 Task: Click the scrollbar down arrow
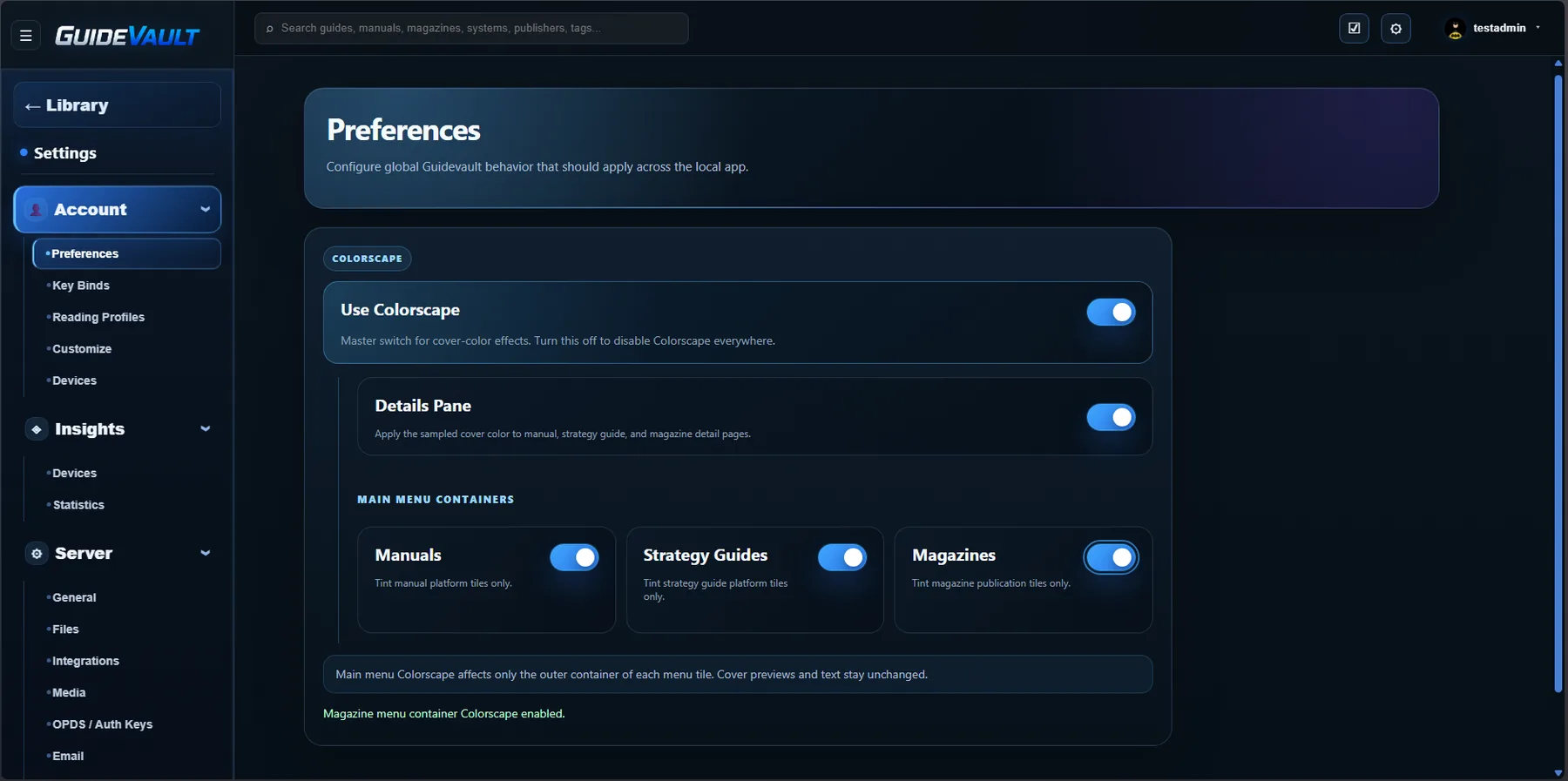(1558, 773)
